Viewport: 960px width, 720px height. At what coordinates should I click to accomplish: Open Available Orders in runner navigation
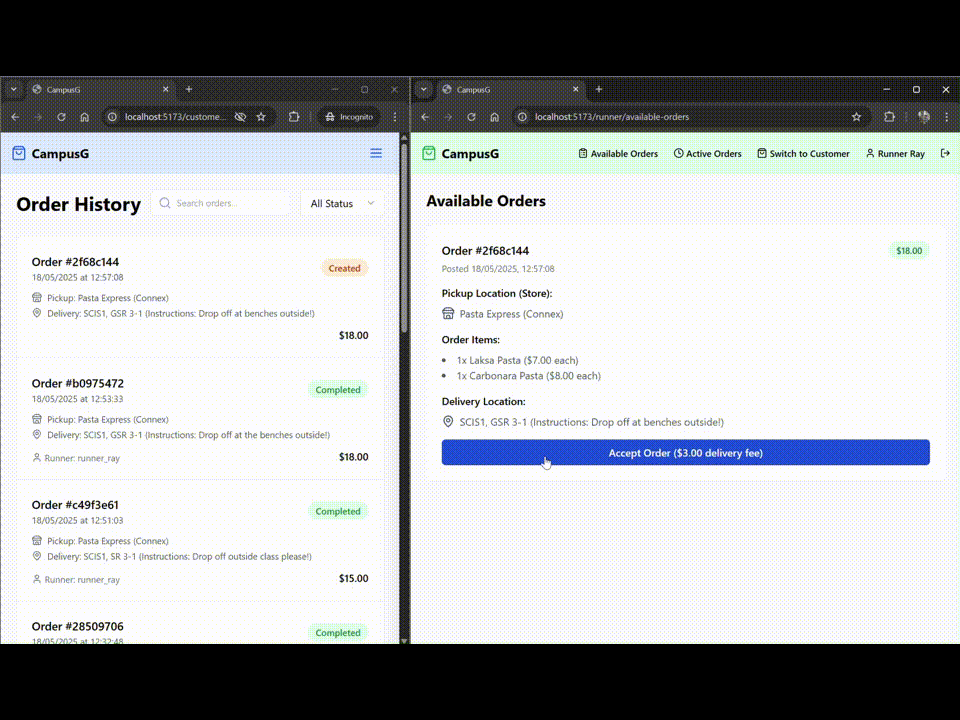pos(618,154)
